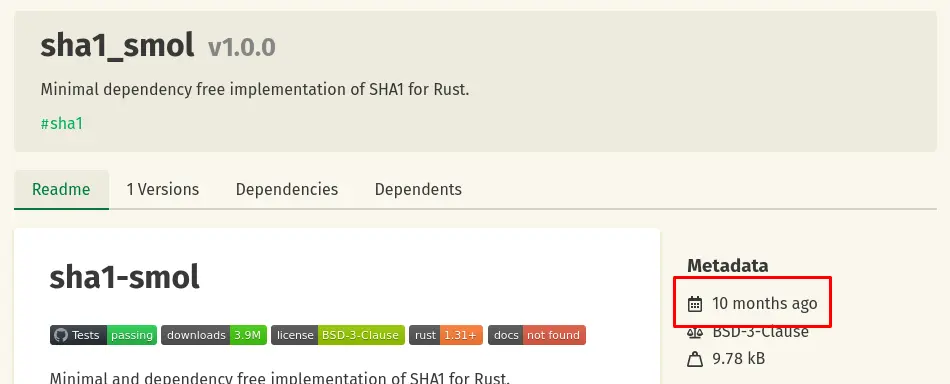Click the crate size weight icon

click(x=695, y=359)
